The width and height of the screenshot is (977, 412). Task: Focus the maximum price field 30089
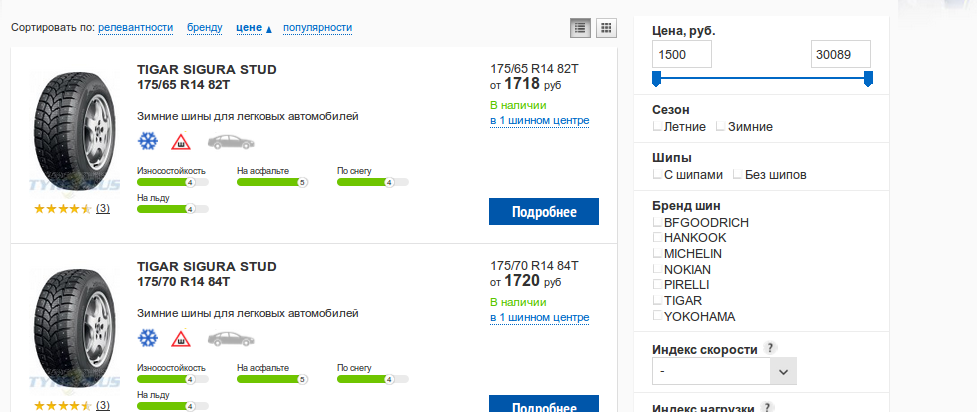point(841,54)
